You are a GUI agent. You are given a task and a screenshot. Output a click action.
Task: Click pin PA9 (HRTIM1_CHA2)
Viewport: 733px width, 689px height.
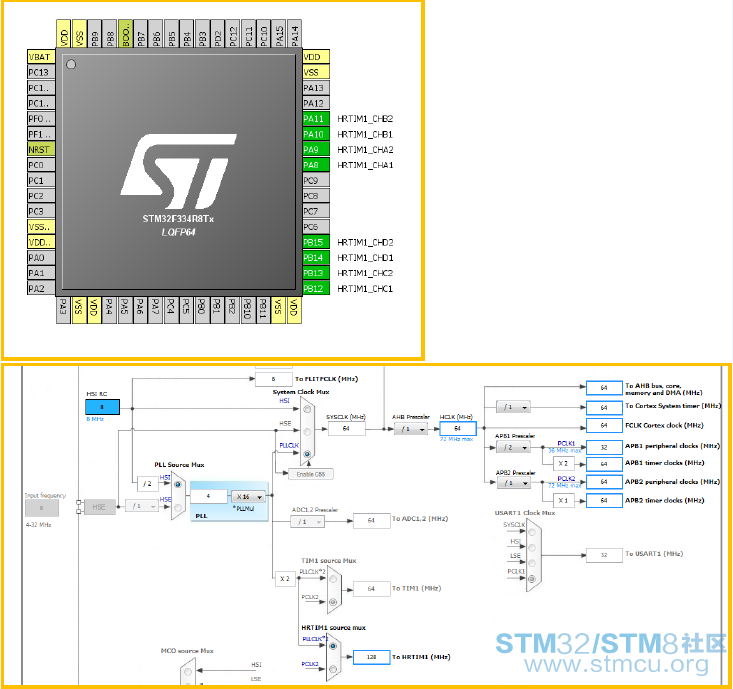[x=316, y=150]
